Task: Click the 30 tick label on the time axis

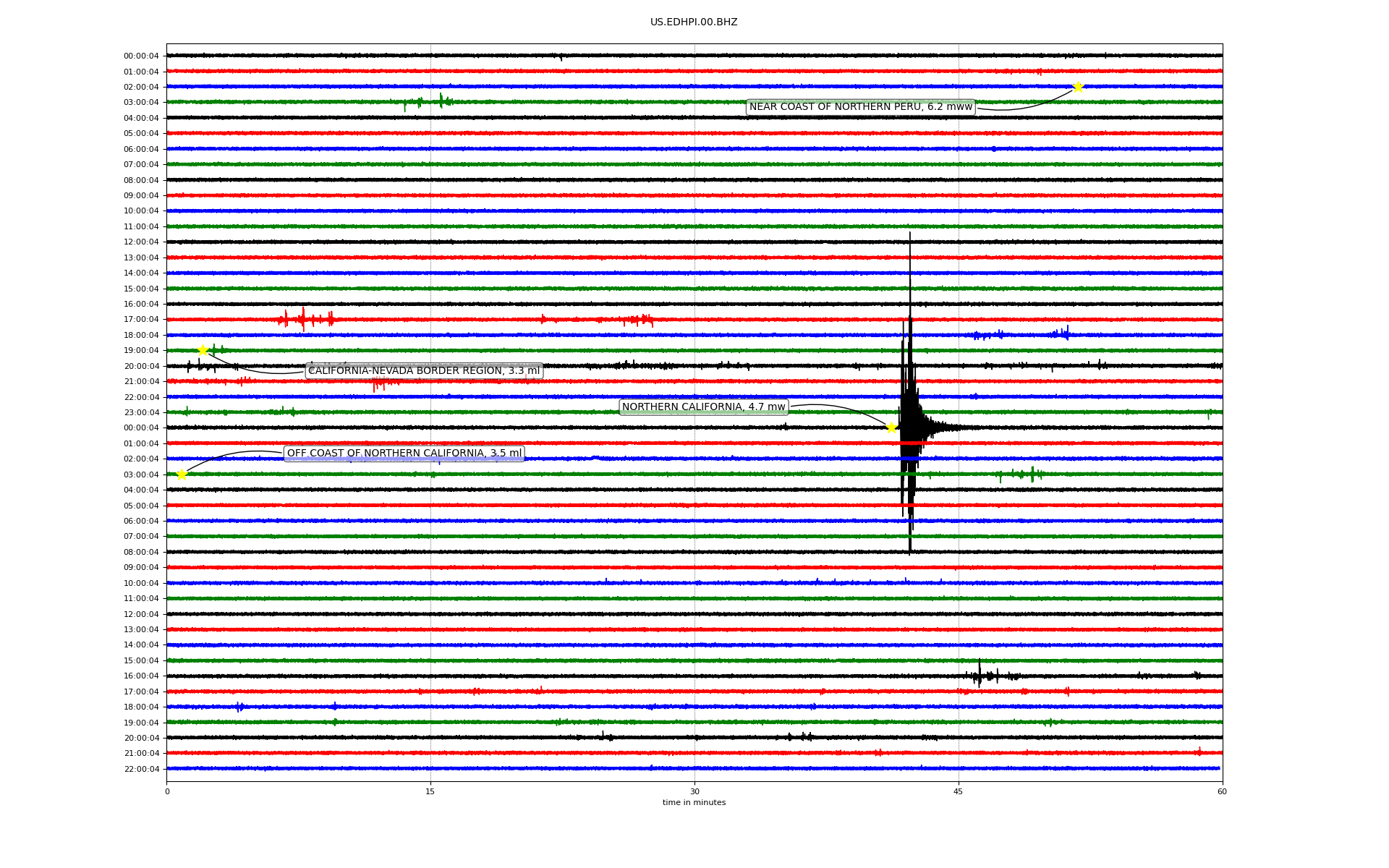Action: pos(694,791)
